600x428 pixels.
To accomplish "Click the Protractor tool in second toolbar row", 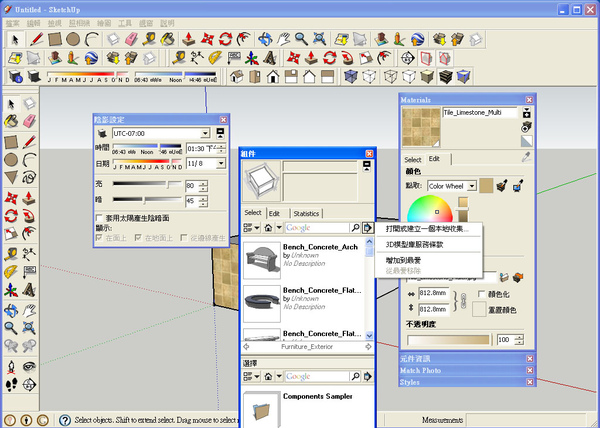I will 216,58.
